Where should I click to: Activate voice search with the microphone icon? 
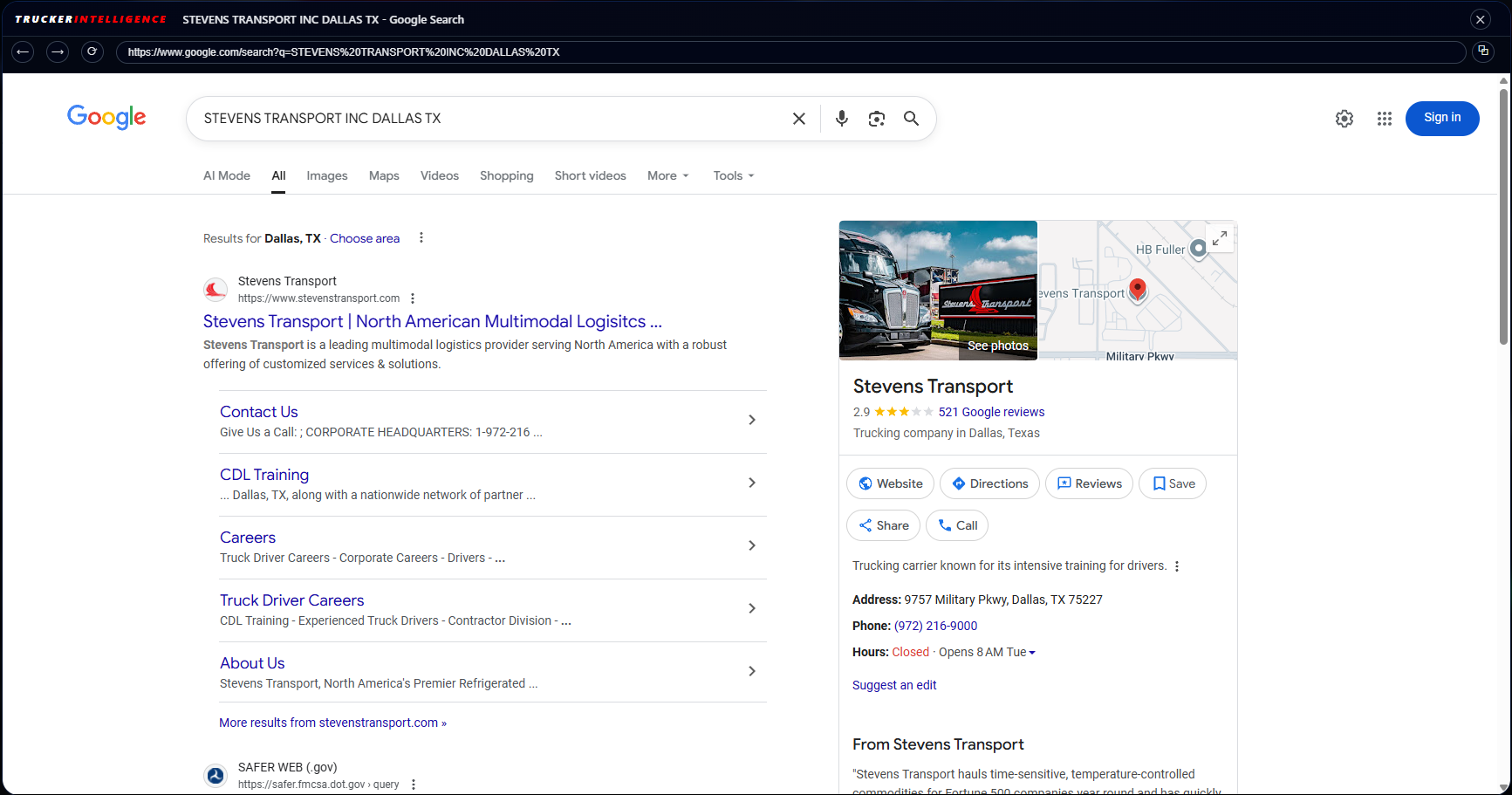841,118
